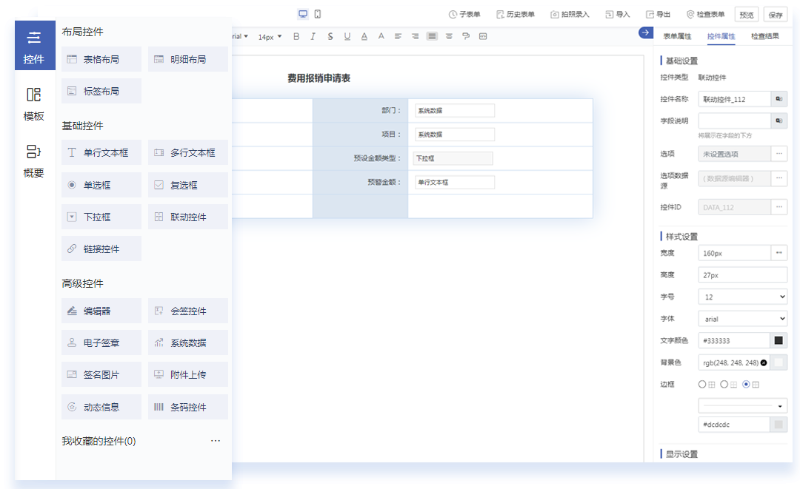The image size is (805, 495).
Task: Click the 保存 save button
Action: tap(775, 14)
